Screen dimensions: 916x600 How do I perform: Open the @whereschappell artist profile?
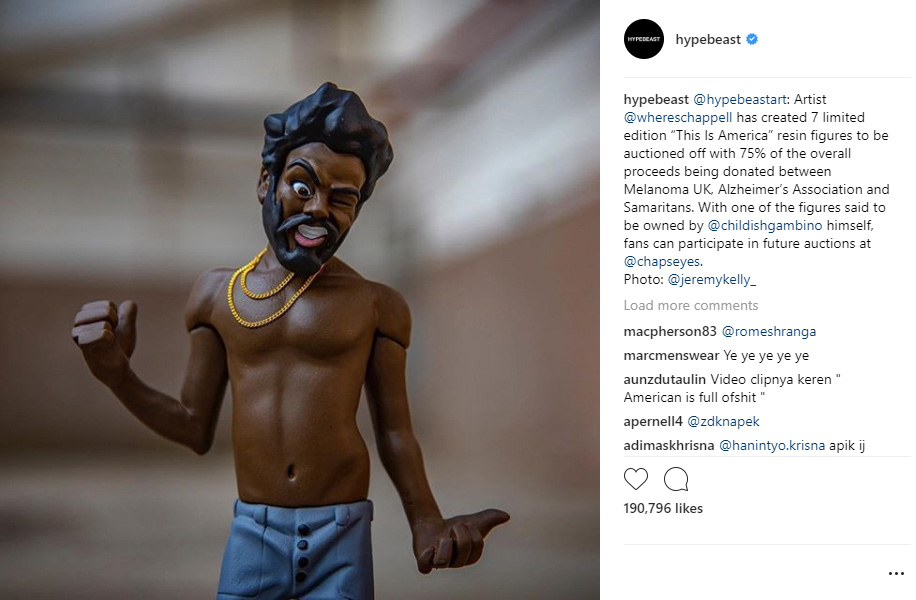click(678, 117)
